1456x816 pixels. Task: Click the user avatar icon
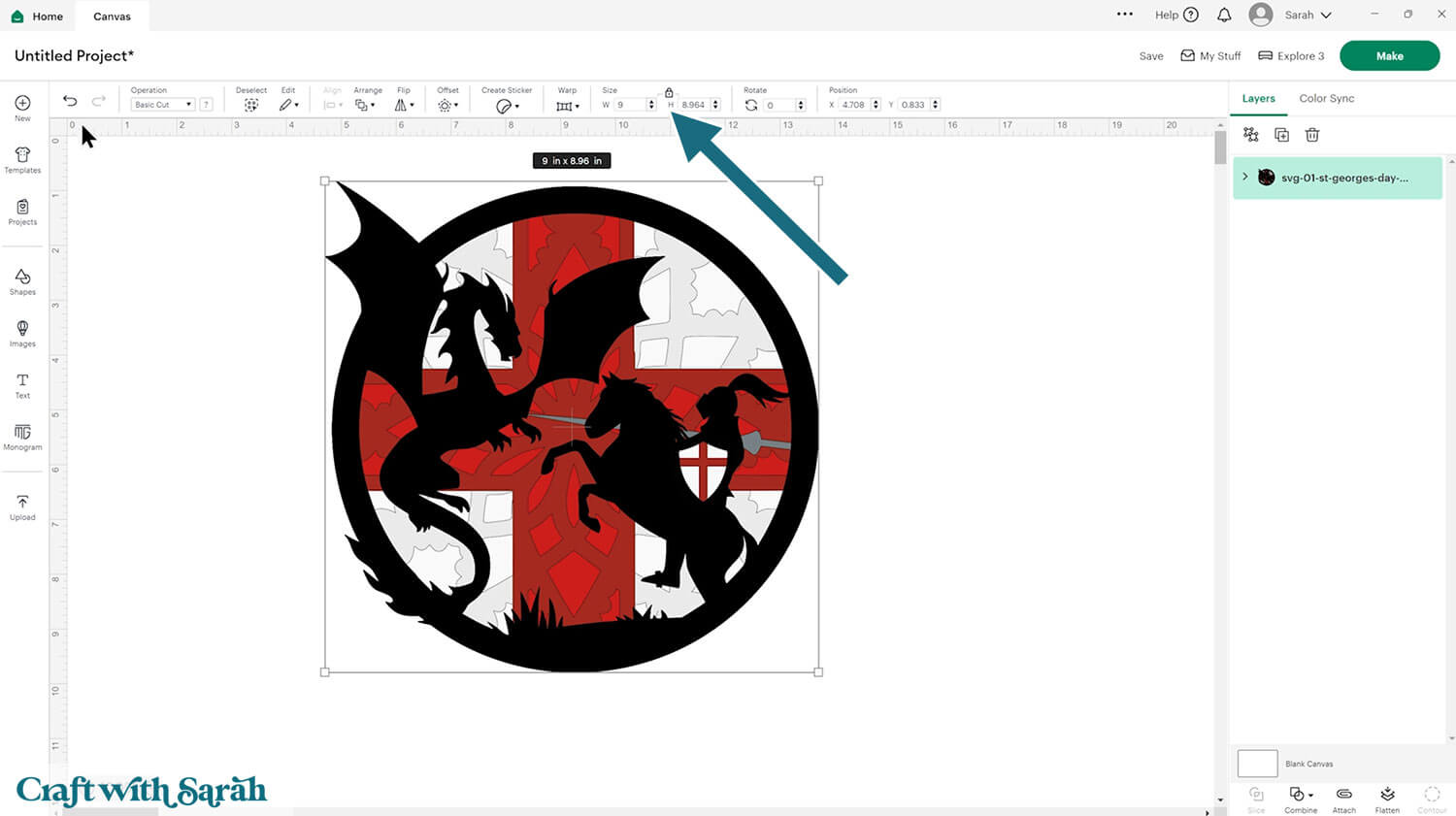pyautogui.click(x=1261, y=15)
